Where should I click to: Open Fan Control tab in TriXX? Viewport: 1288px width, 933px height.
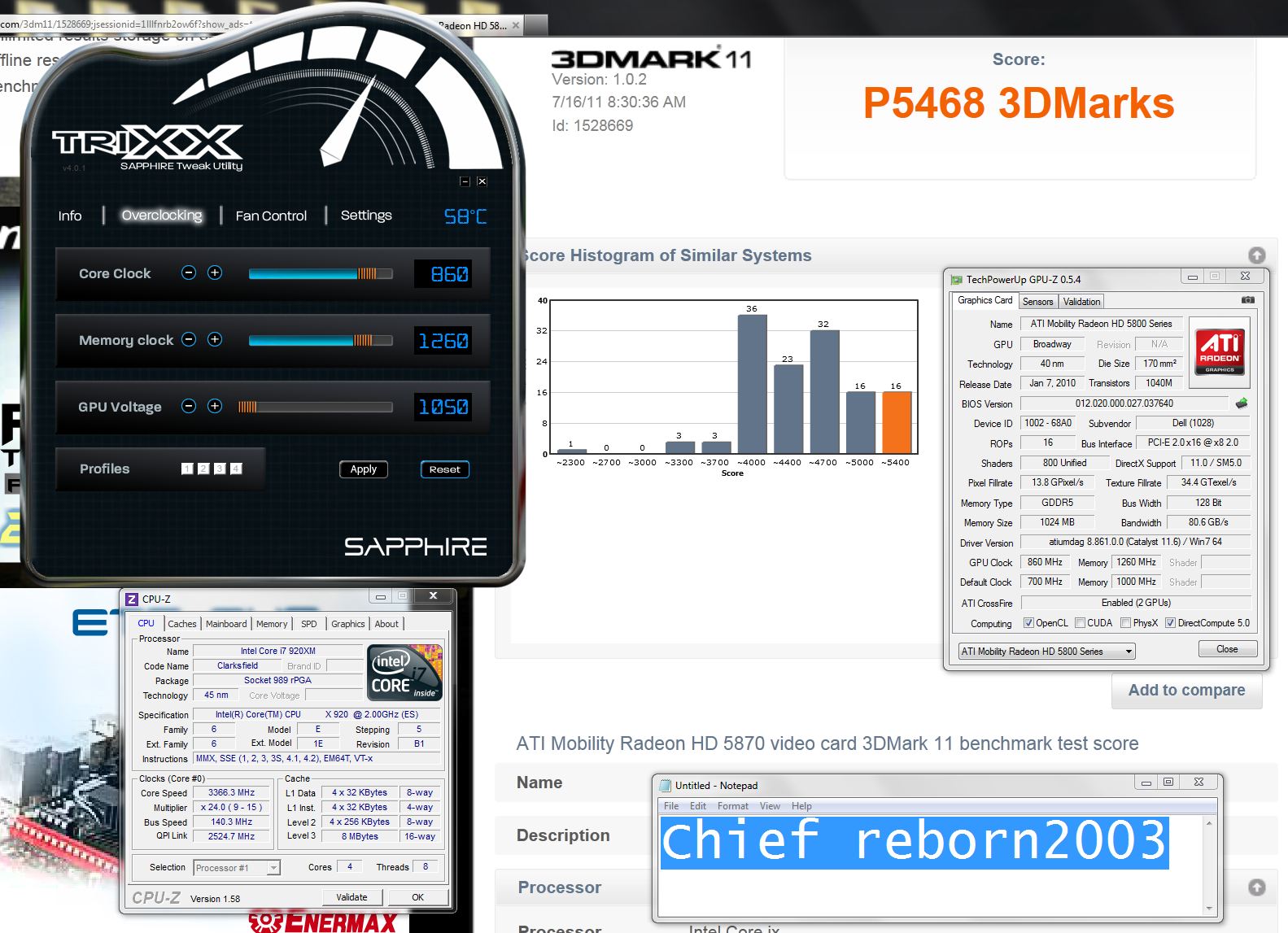[271, 216]
